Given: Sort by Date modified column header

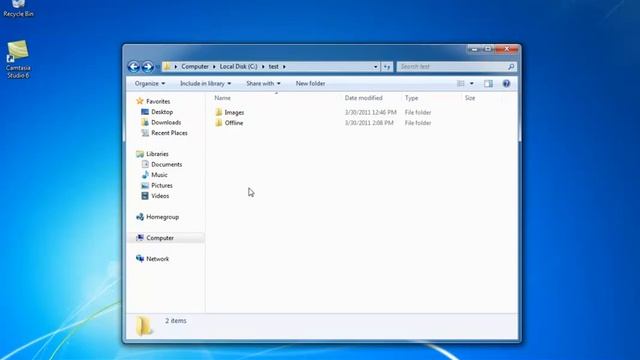Looking at the screenshot, I should 363,98.
